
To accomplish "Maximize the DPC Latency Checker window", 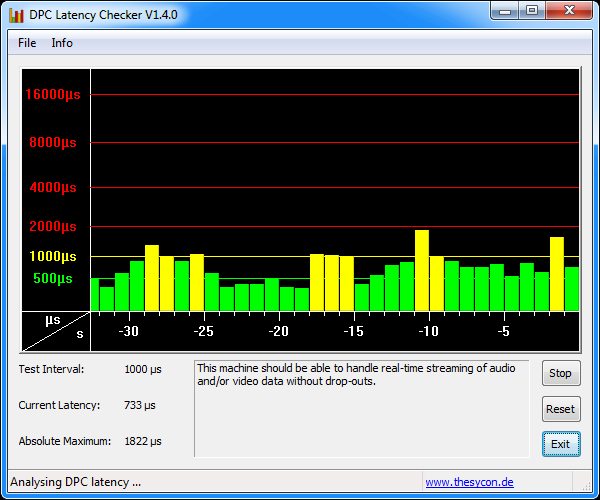I will coord(532,11).
